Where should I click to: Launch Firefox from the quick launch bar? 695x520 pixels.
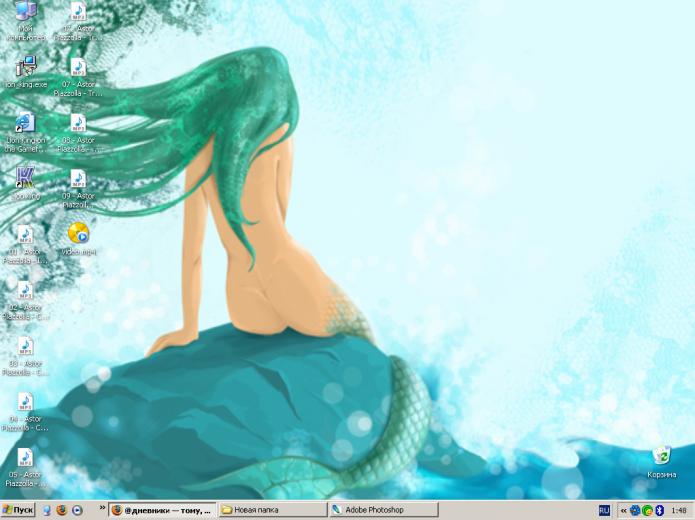coord(62,510)
